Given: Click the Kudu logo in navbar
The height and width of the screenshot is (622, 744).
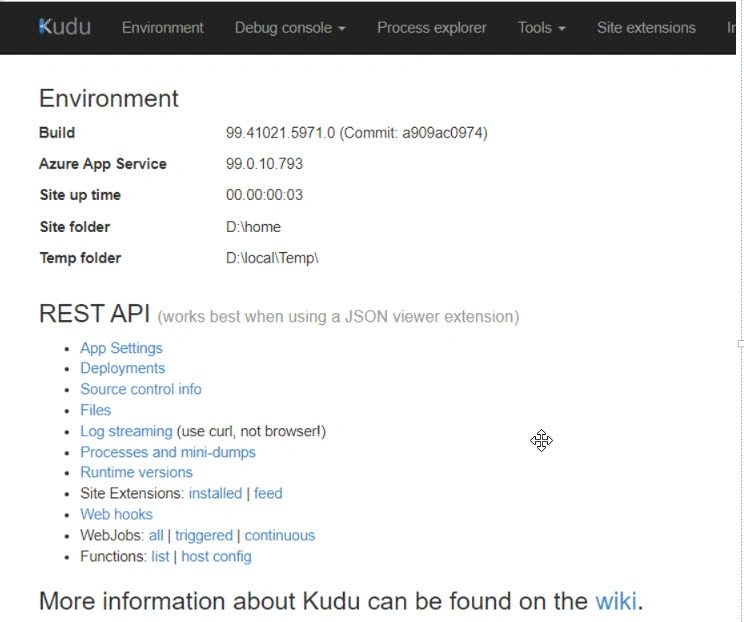Looking at the screenshot, I should 65,27.
